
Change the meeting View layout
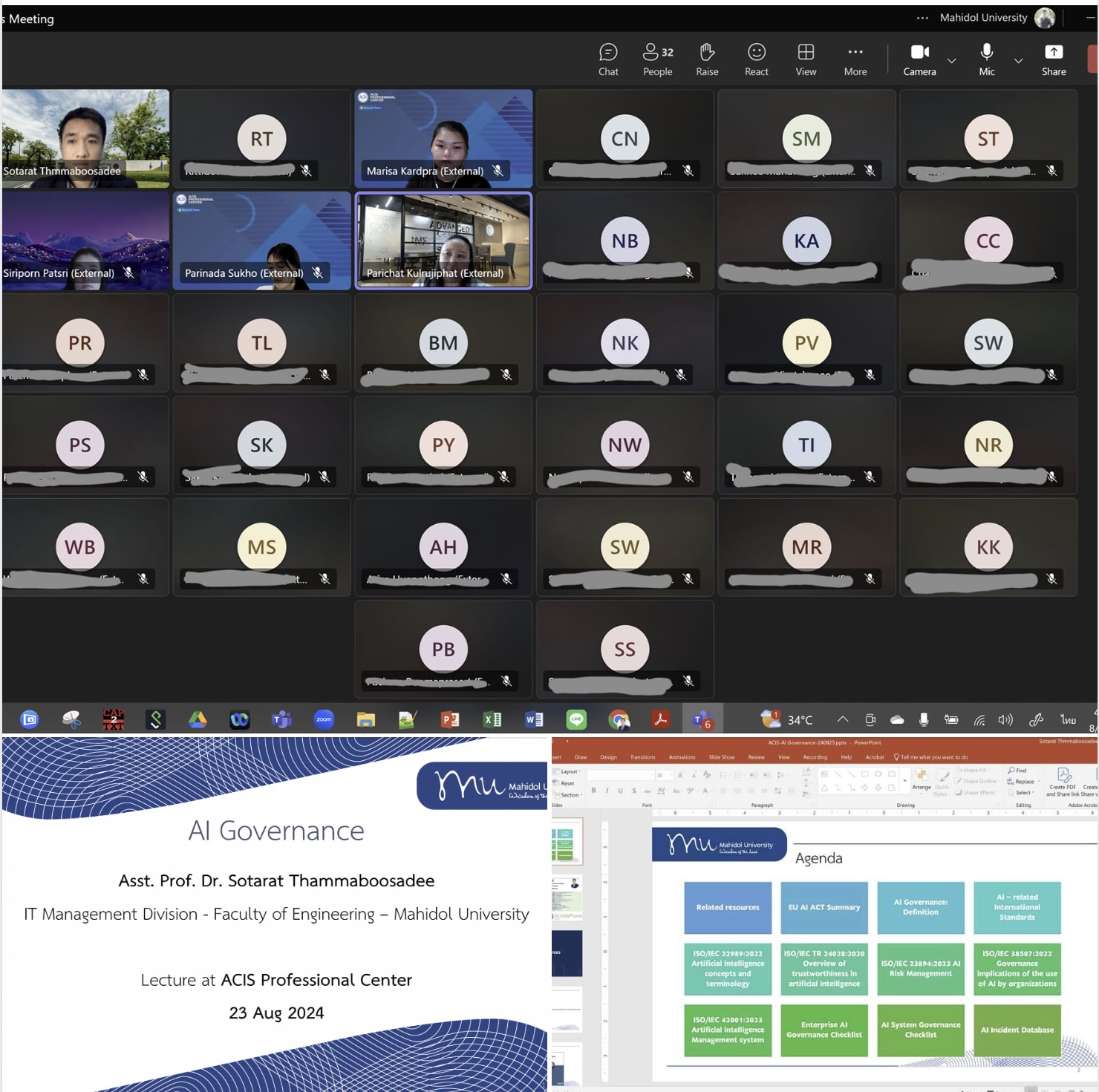point(806,59)
